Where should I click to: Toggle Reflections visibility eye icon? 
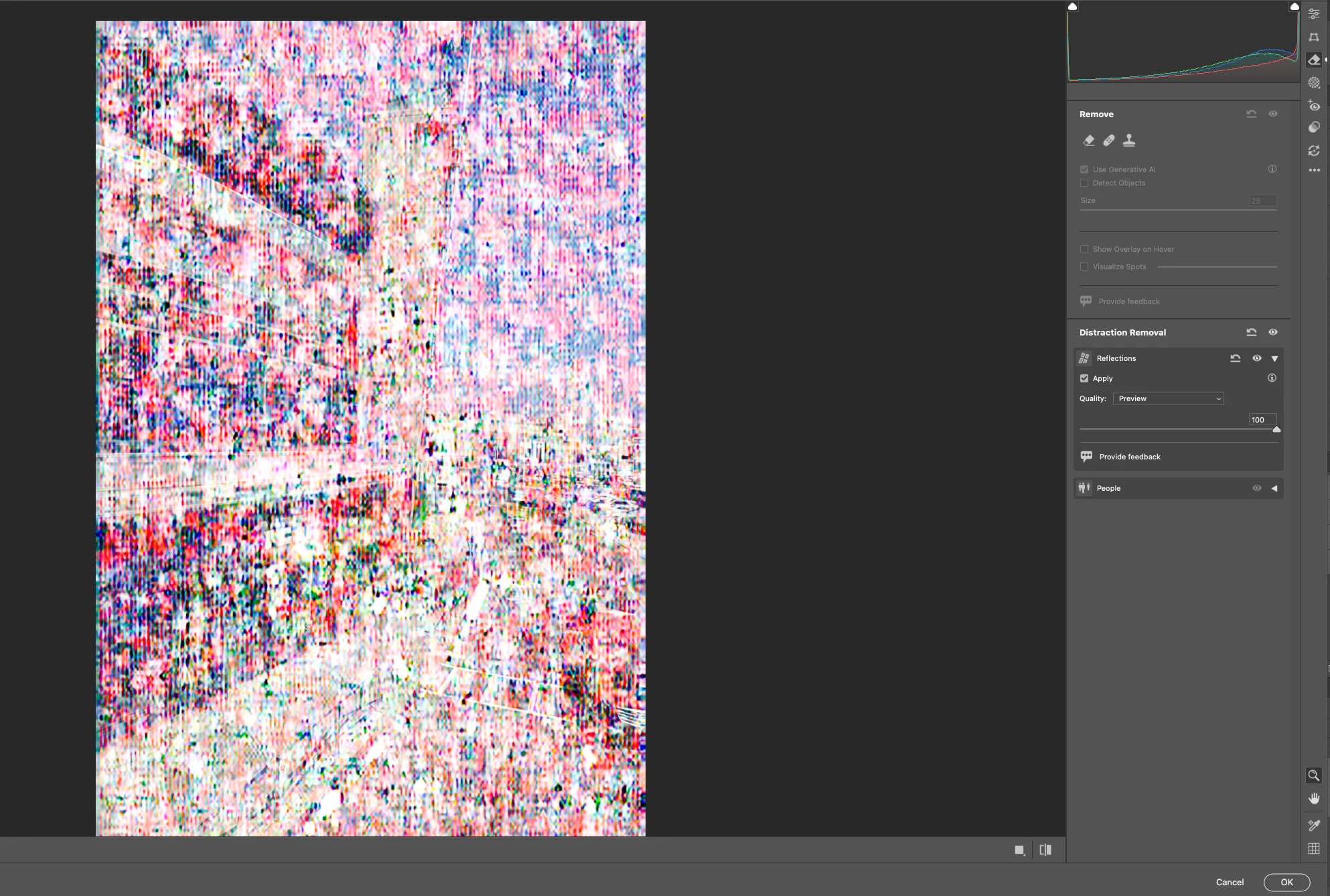pos(1257,358)
